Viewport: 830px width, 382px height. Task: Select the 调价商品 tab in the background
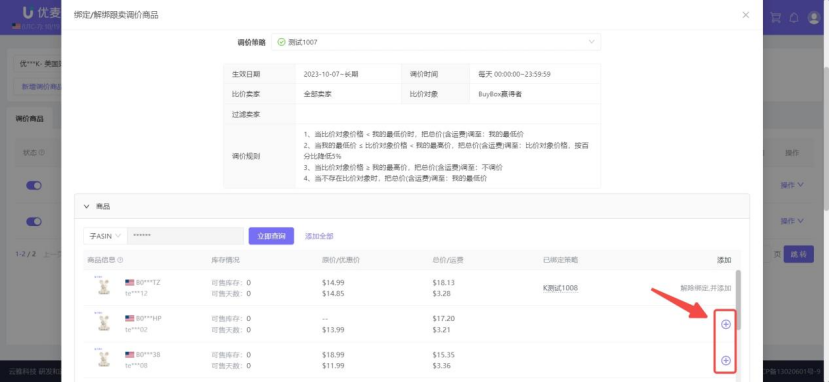click(30, 119)
